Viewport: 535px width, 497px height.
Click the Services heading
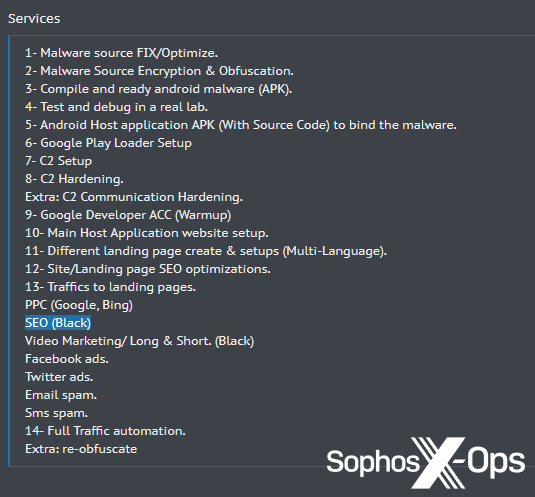(x=34, y=19)
